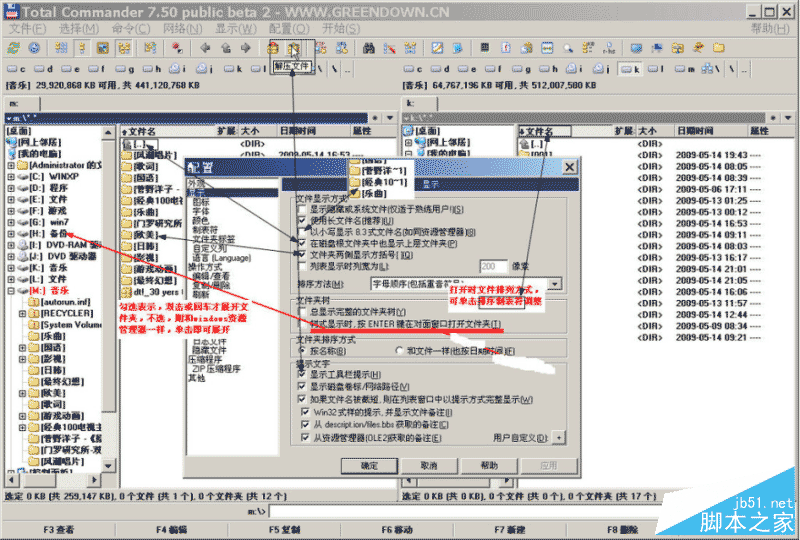
Task: Click the binoculars search icon in toolbar
Action: [369, 48]
